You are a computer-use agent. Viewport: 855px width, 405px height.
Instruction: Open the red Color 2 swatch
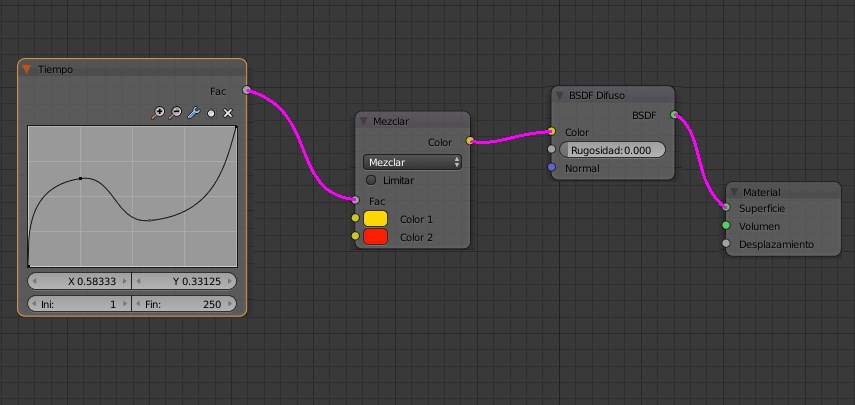(x=375, y=237)
